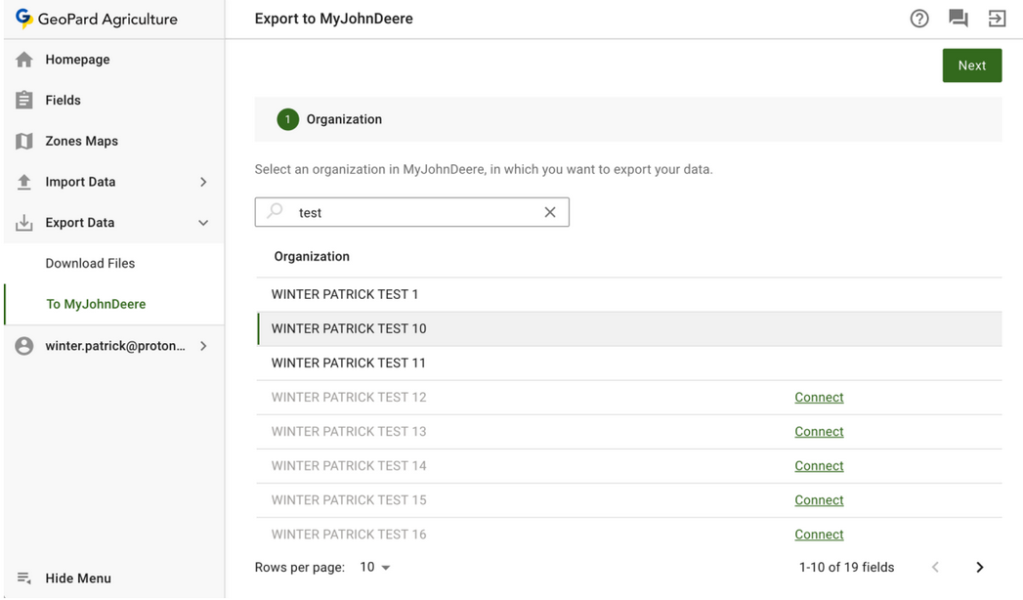The width and height of the screenshot is (1023, 600).
Task: Click the Hide Menu icon
Action: tap(25, 578)
